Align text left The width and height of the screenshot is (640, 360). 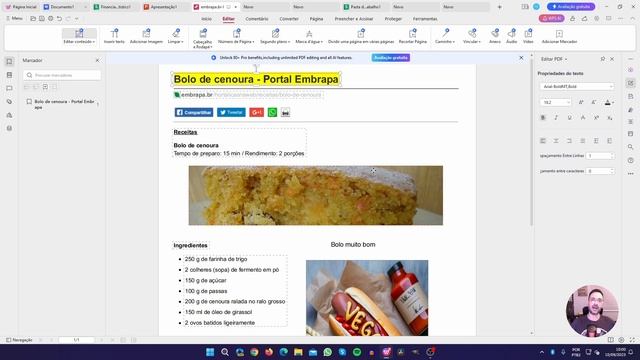(543, 141)
